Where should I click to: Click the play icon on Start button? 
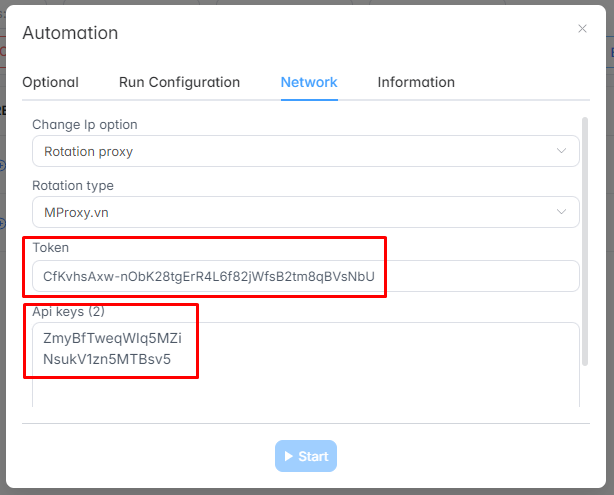289,456
